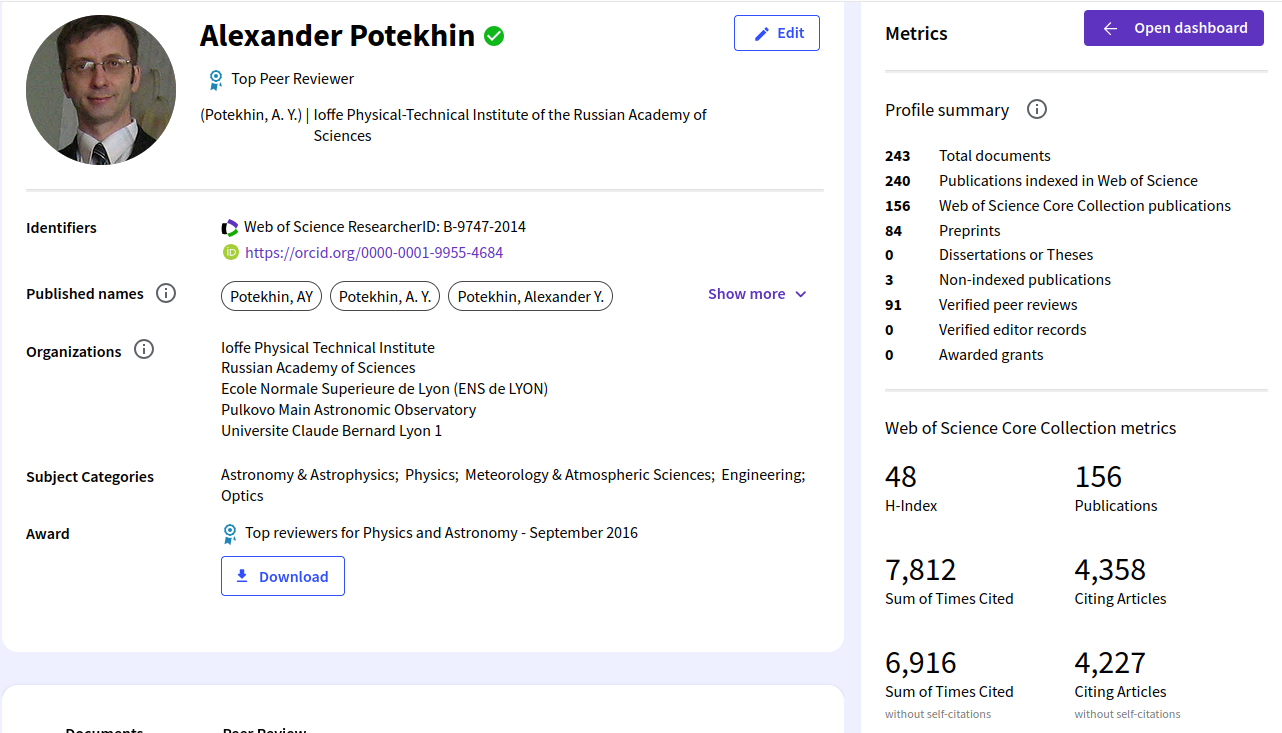Viewport: 1282px width, 733px height.
Task: Select the 'Potekhin, AY' name chip
Action: click(272, 297)
